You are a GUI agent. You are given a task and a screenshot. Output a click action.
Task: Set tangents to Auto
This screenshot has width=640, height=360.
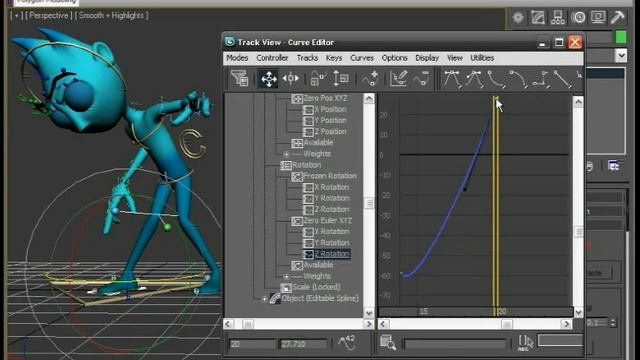(452, 79)
